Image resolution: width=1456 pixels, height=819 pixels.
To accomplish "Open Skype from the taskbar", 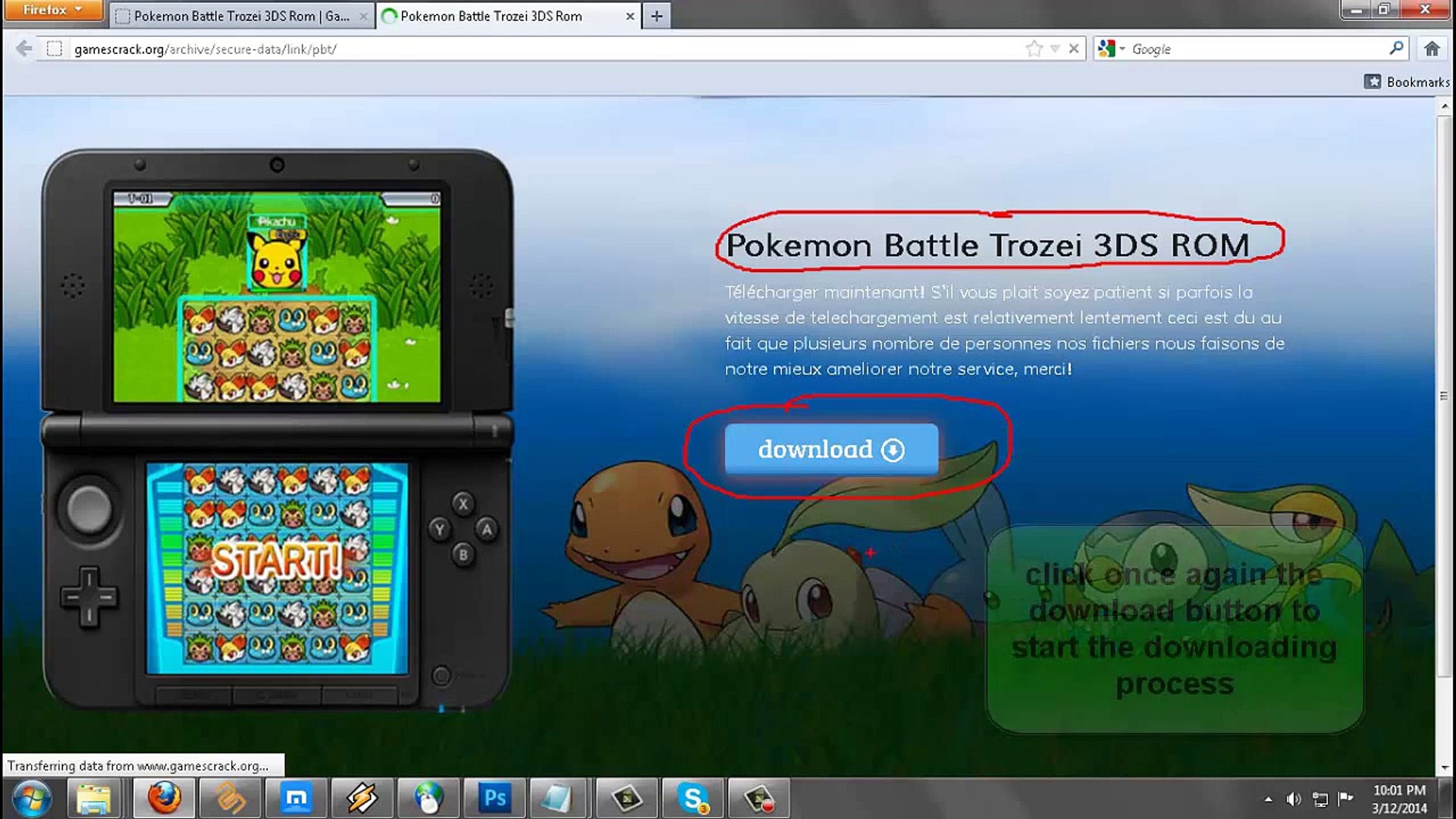I will click(x=693, y=798).
